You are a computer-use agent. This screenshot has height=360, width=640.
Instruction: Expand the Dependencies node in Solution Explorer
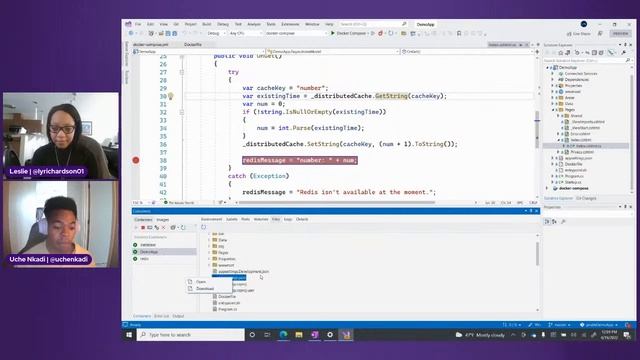(x=553, y=80)
